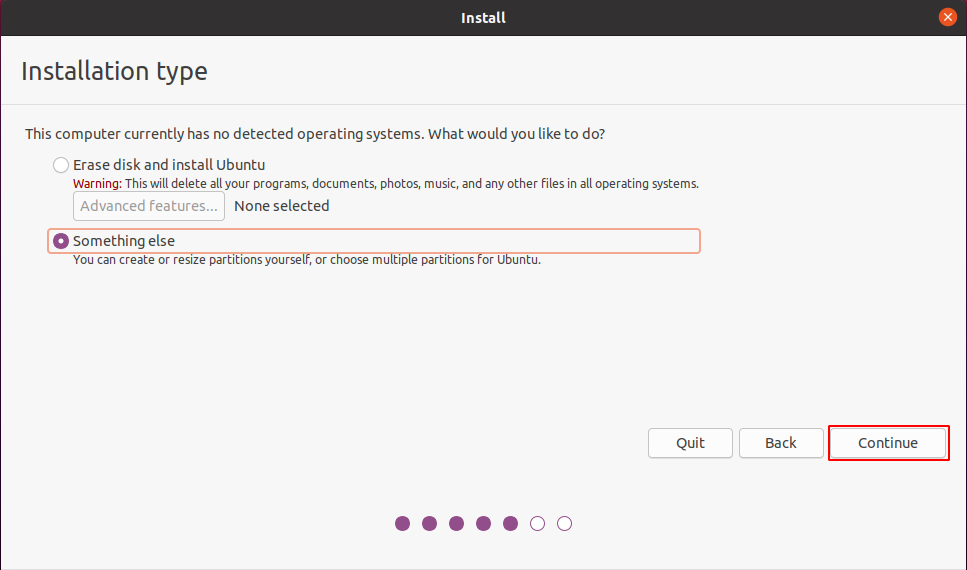Viewport: 967px width, 570px height.
Task: Go back with the Back button
Action: (781, 443)
